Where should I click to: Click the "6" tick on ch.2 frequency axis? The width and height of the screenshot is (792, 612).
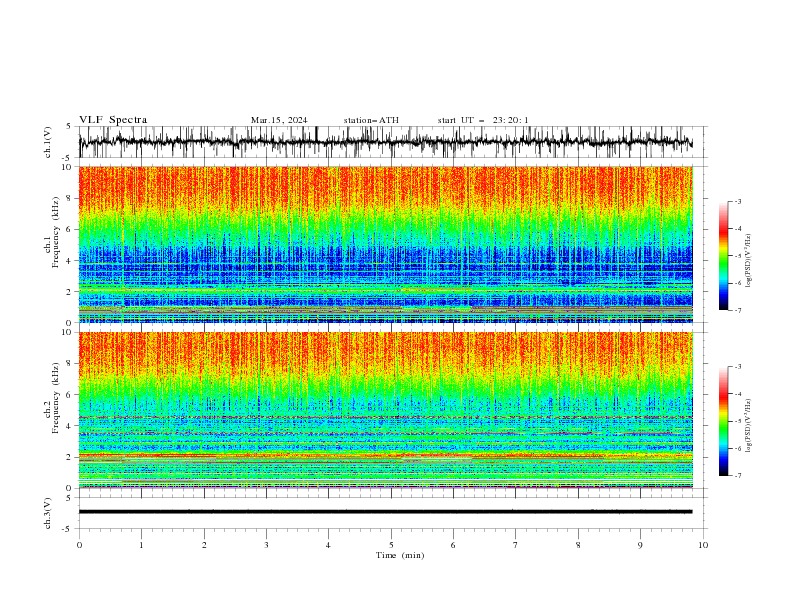pyautogui.click(x=71, y=394)
